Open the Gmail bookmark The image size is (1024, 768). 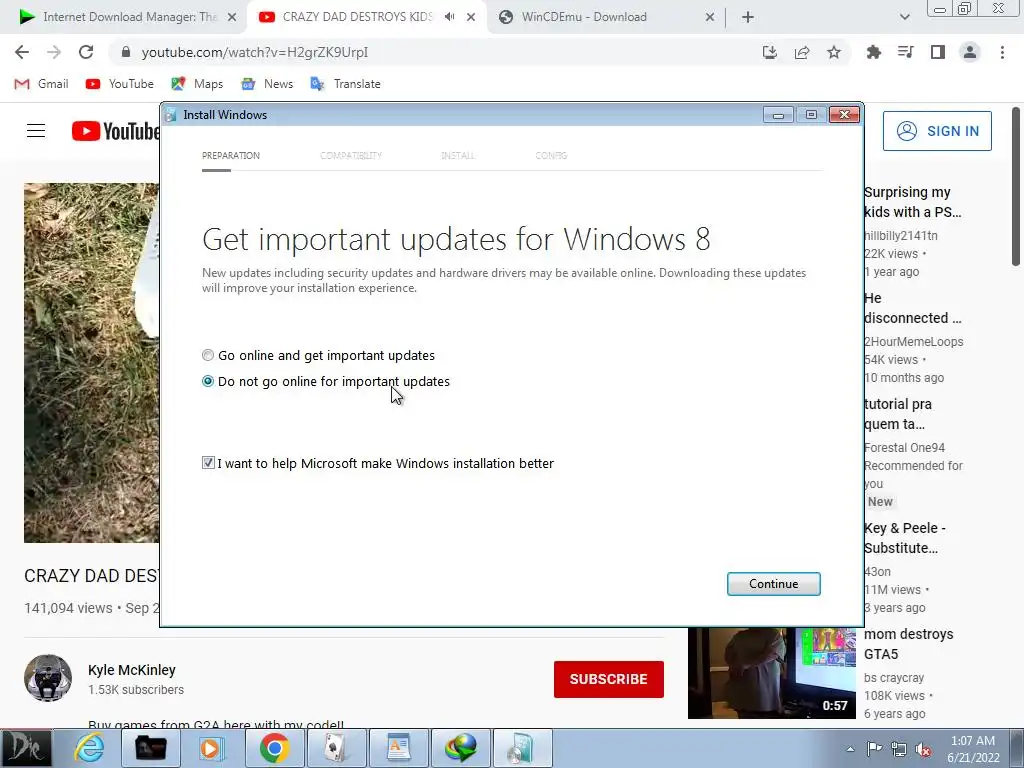[41, 84]
